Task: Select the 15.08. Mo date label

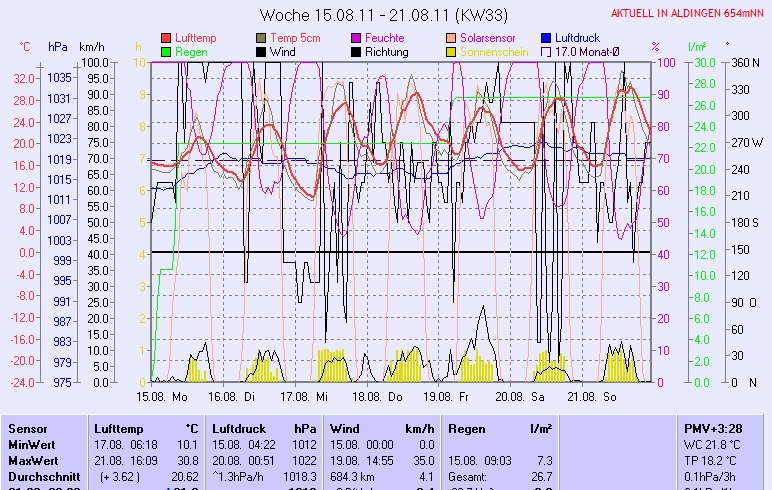Action: [x=162, y=397]
